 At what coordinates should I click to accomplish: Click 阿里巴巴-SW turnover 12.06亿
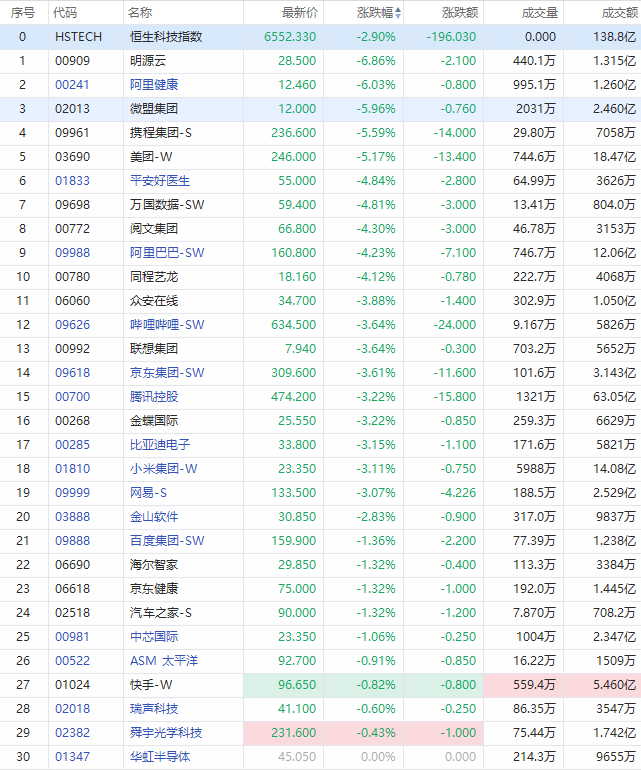(x=614, y=253)
